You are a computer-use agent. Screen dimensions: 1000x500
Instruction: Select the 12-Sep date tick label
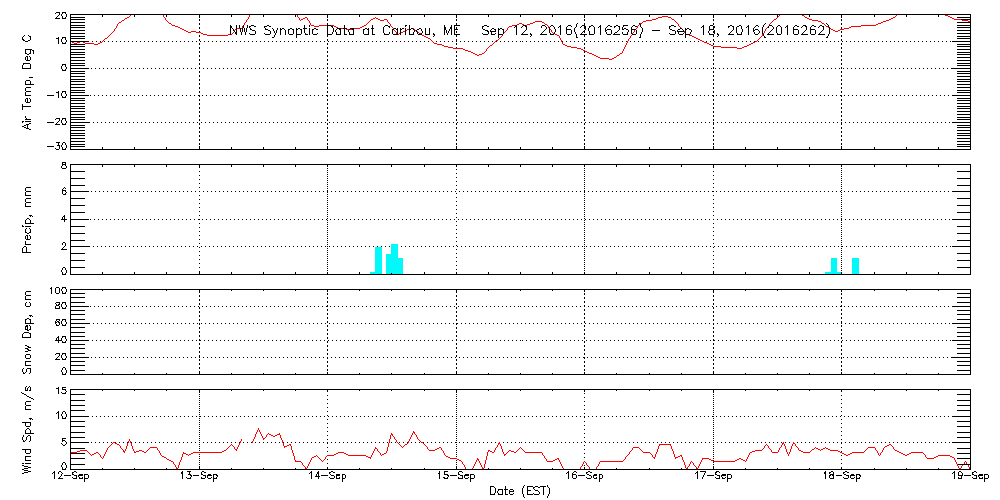click(71, 477)
